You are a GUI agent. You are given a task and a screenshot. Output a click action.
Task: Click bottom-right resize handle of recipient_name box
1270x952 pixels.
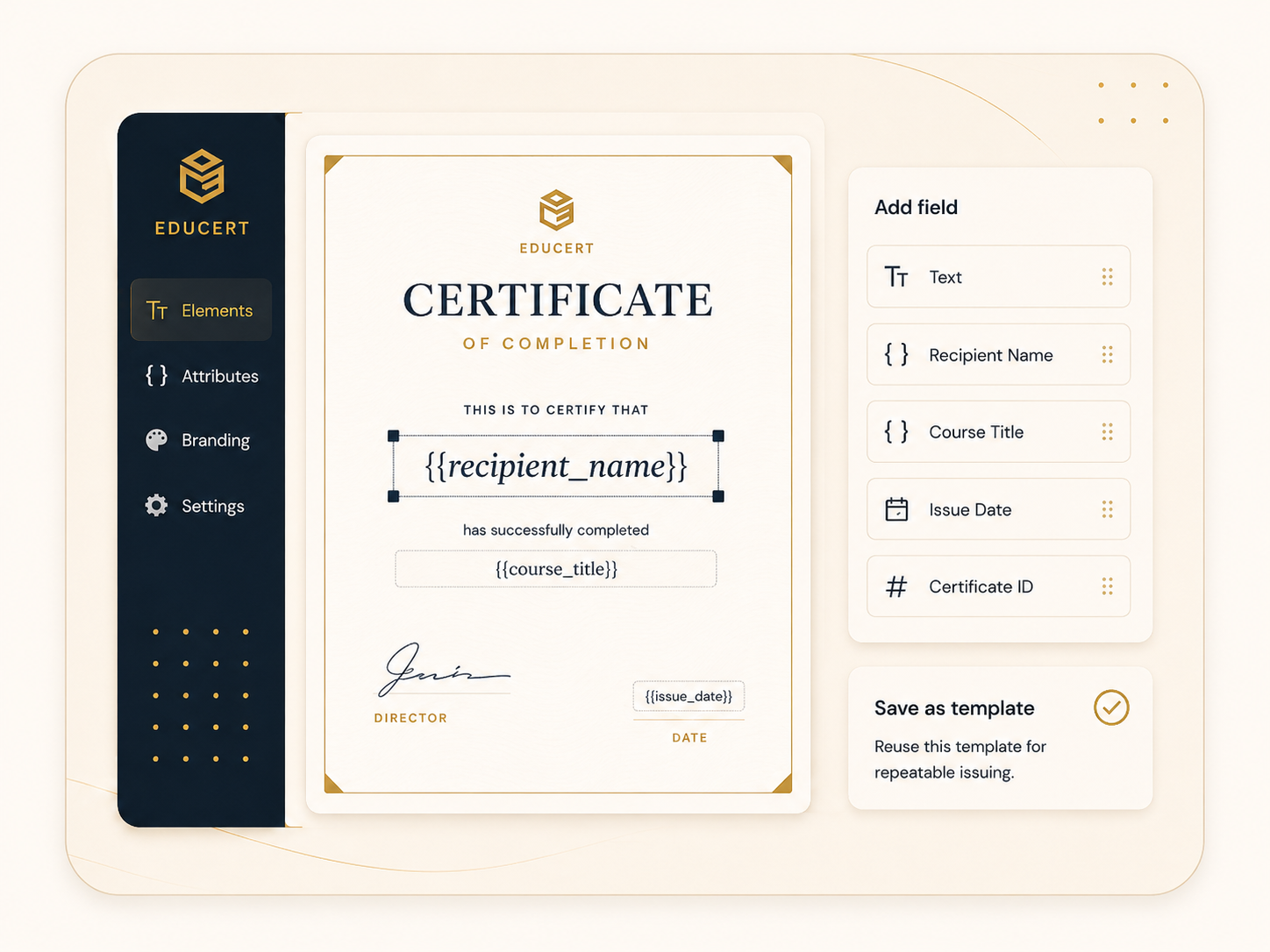(718, 496)
